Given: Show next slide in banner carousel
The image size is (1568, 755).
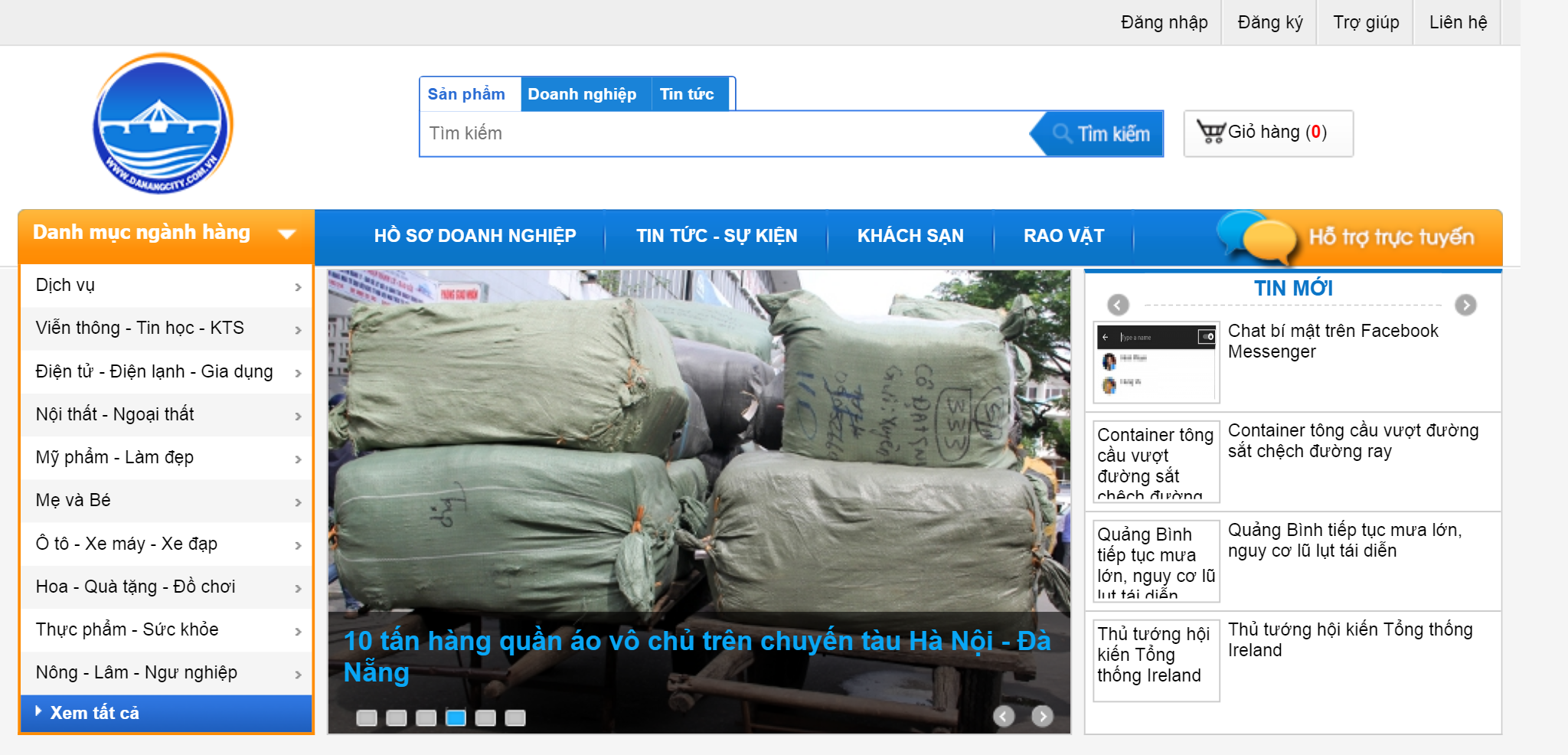Looking at the screenshot, I should (1042, 716).
